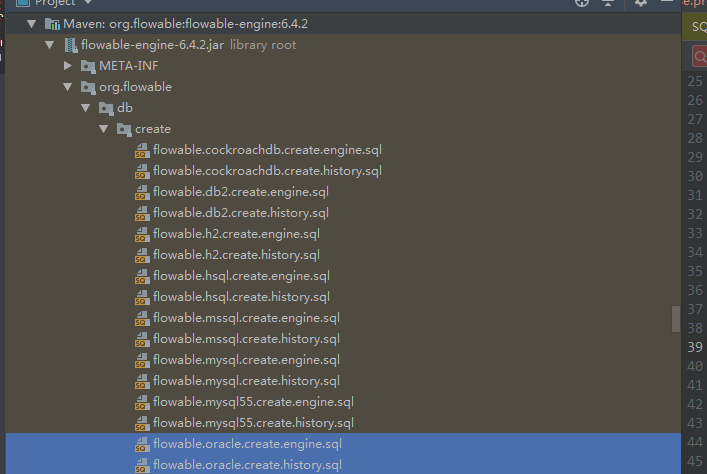Click the Project tree vertical scrollbar thumb
Image resolution: width=707 pixels, height=474 pixels.
[x=675, y=319]
